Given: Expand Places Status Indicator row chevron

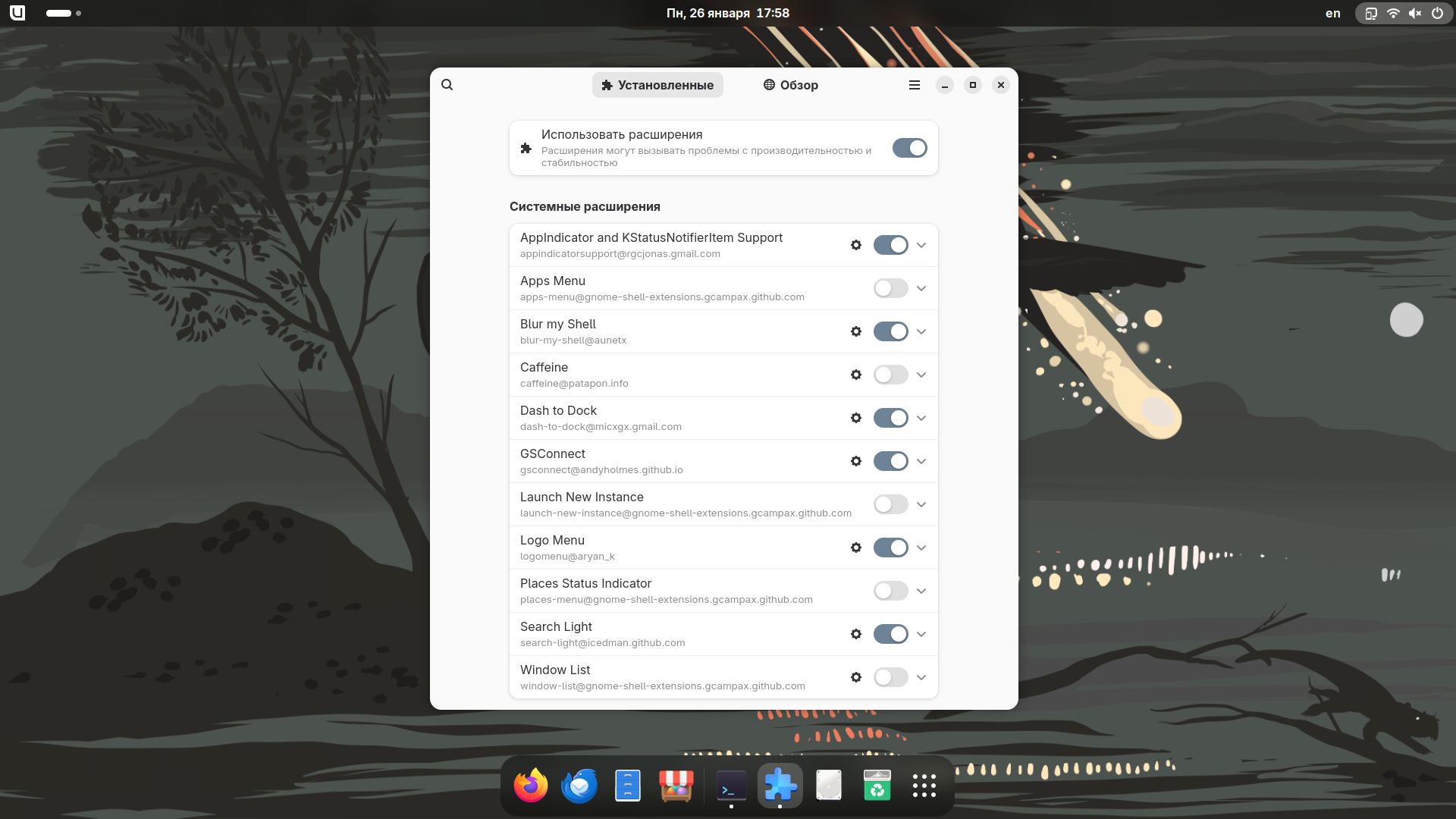Looking at the screenshot, I should coord(921,591).
